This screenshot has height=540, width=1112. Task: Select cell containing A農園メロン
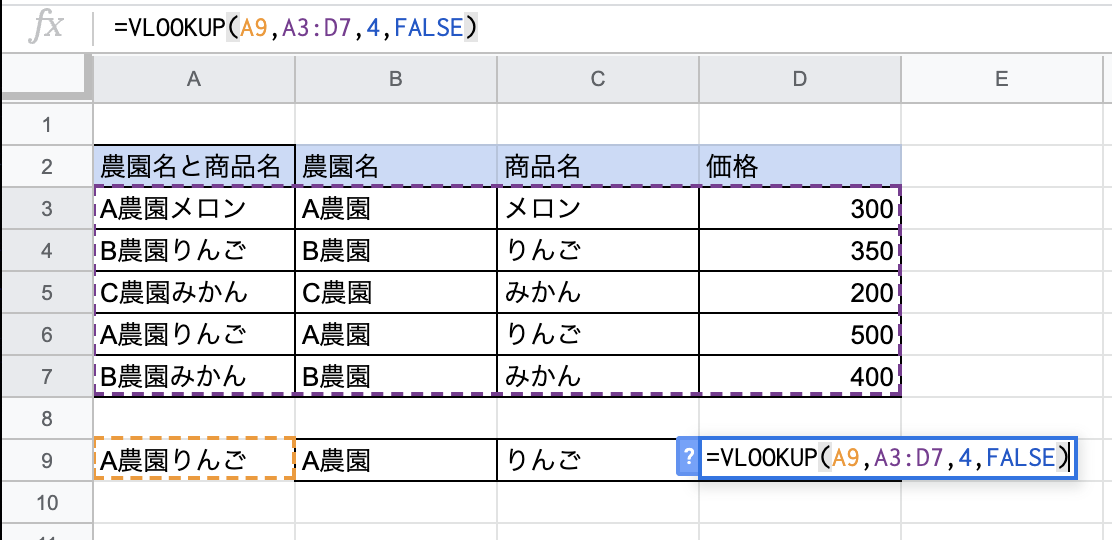click(194, 208)
